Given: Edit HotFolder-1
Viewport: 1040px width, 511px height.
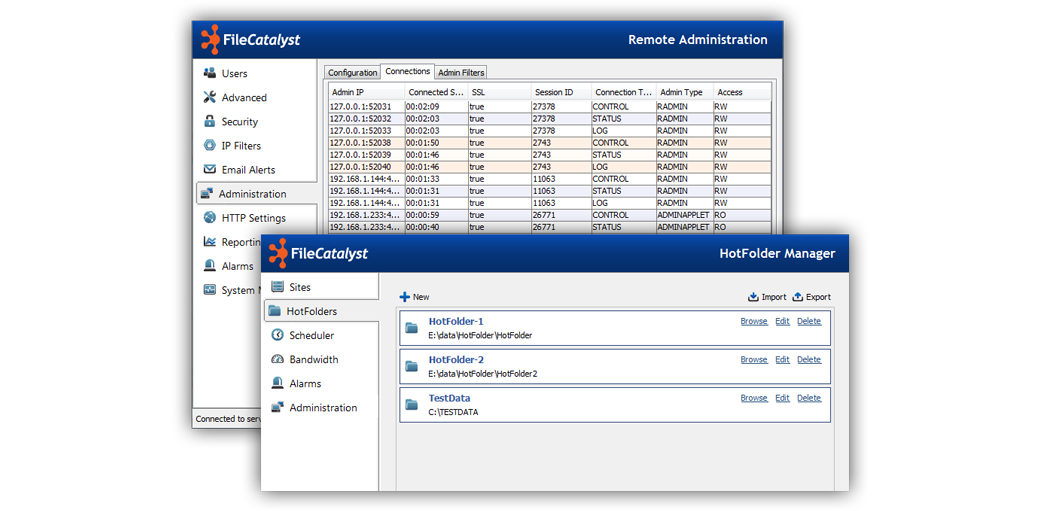Looking at the screenshot, I should coord(783,321).
